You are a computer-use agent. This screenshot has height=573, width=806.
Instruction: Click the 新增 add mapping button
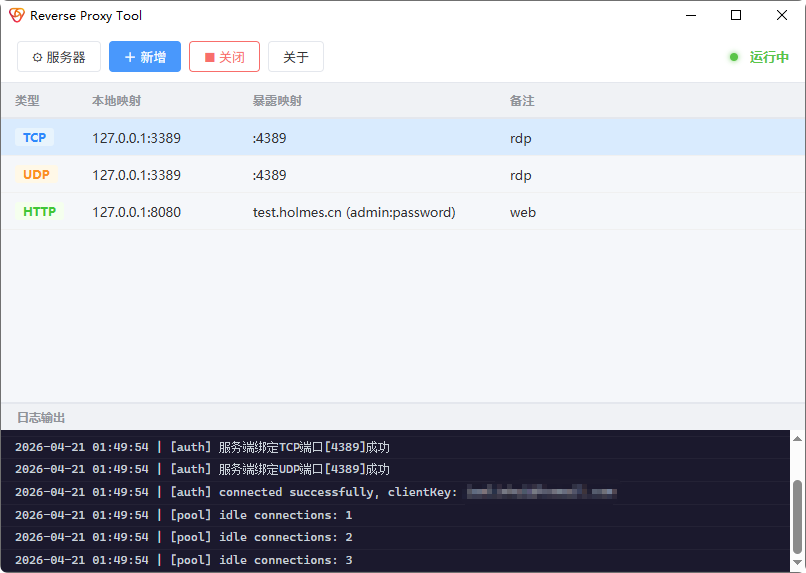click(x=145, y=57)
